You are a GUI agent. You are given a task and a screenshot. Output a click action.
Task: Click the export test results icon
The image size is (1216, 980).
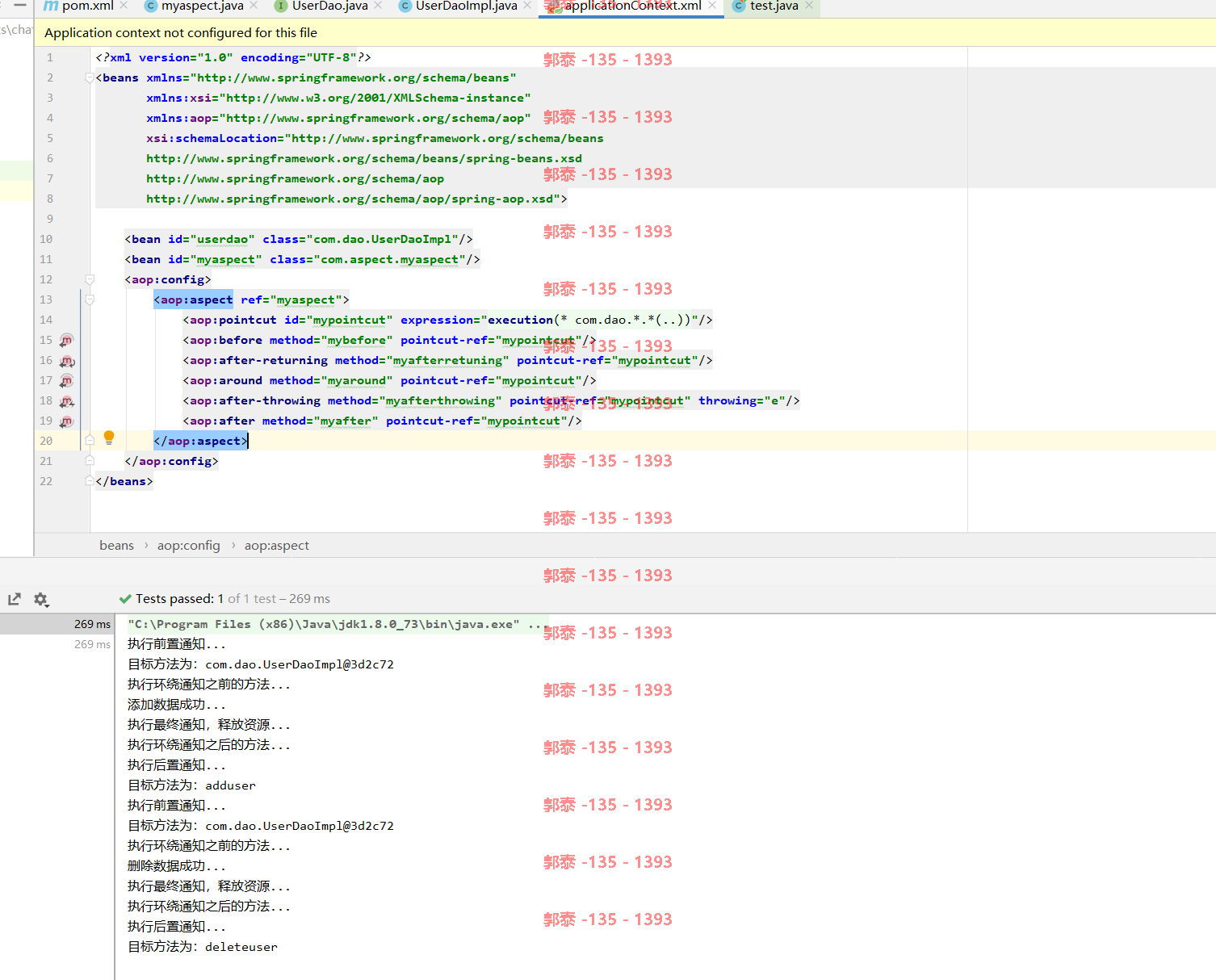tap(15, 599)
